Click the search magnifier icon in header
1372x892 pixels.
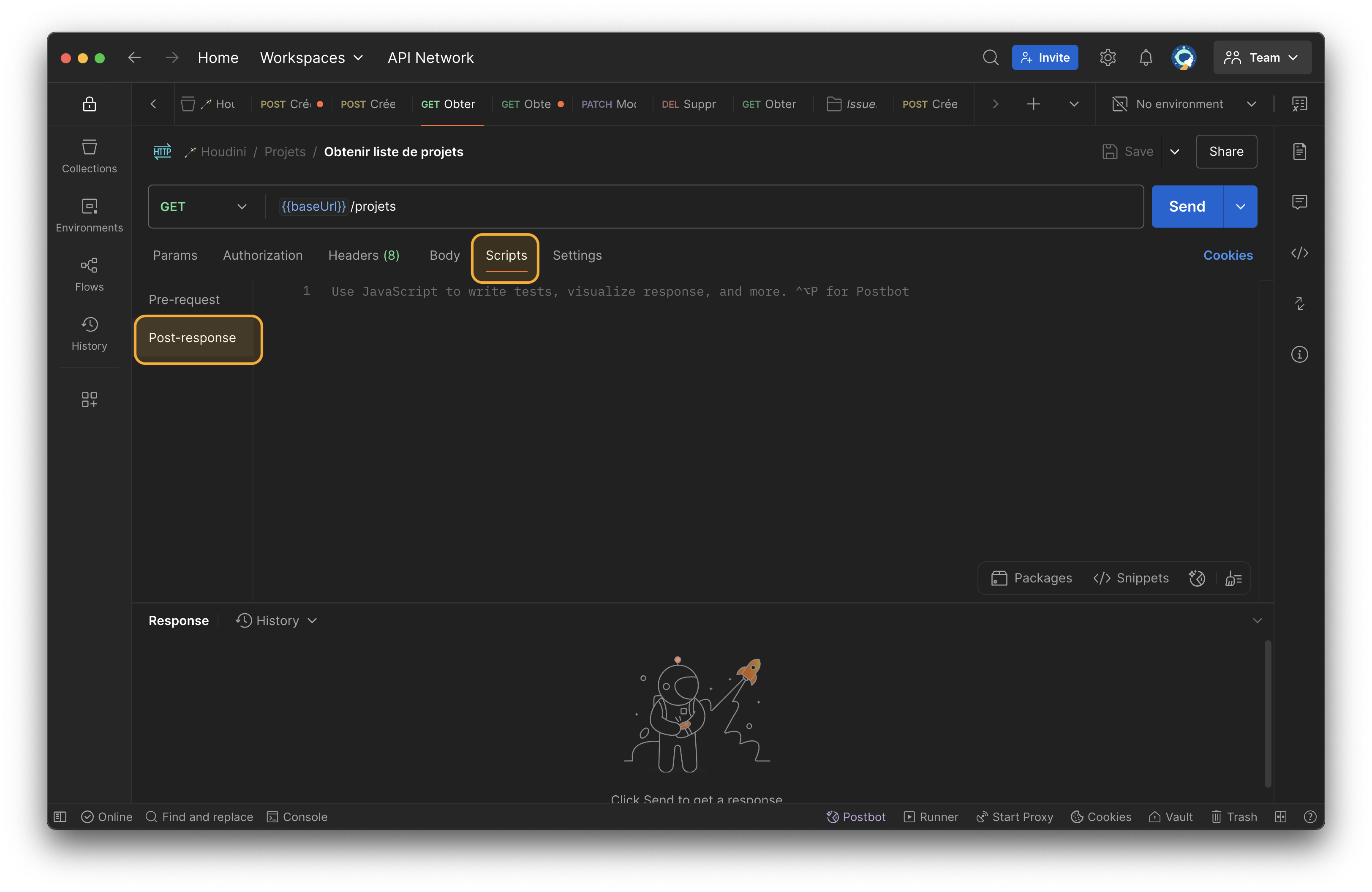click(x=990, y=57)
